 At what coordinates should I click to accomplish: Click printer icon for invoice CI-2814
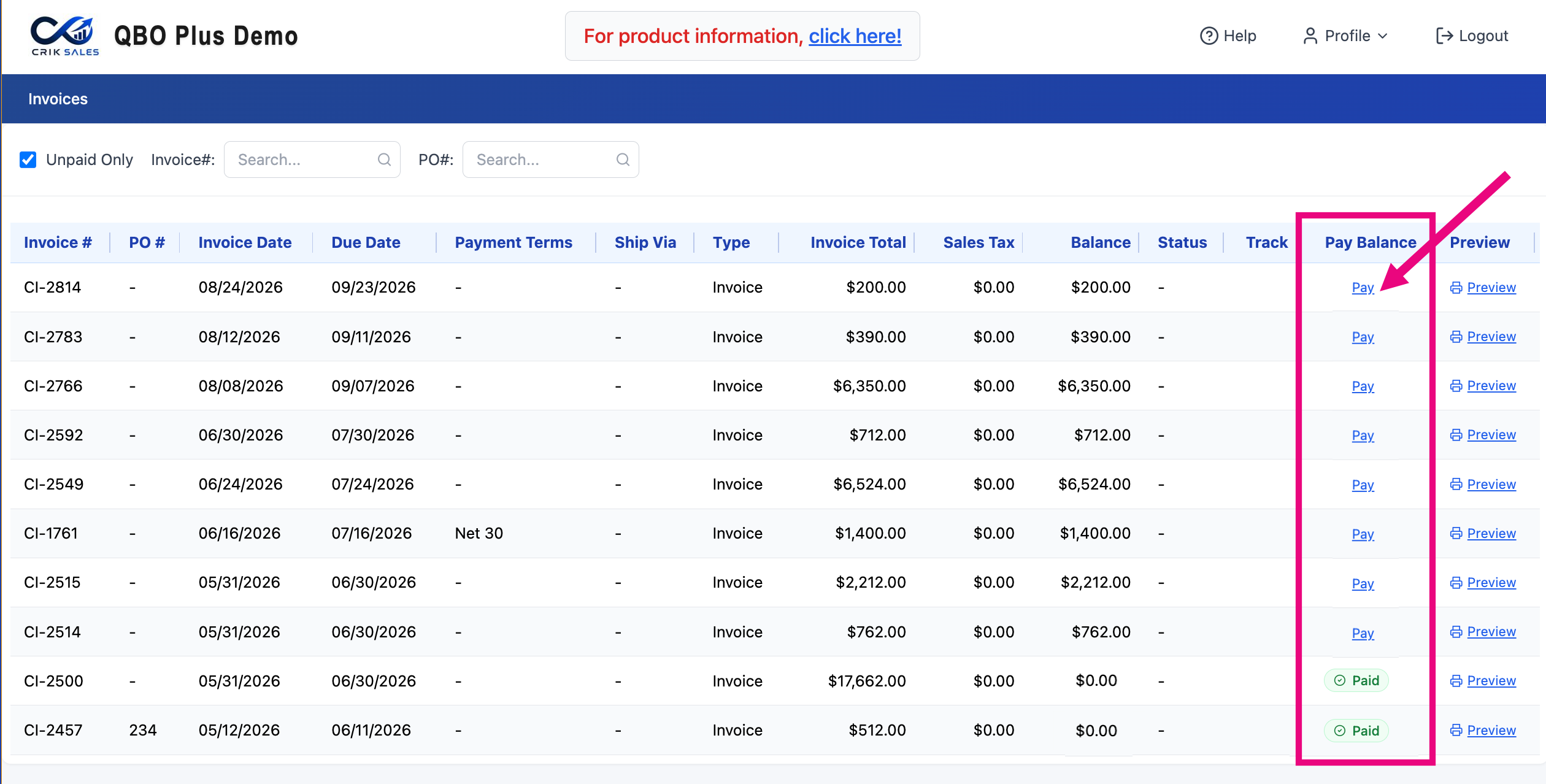click(x=1456, y=288)
